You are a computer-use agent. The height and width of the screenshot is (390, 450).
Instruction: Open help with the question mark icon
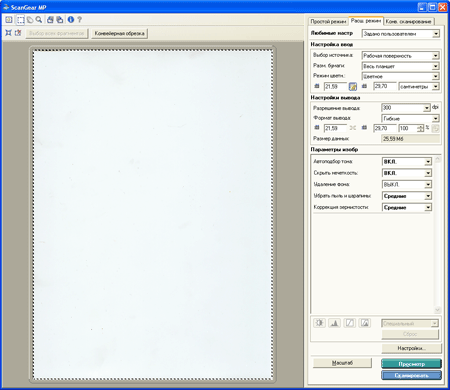tap(79, 20)
